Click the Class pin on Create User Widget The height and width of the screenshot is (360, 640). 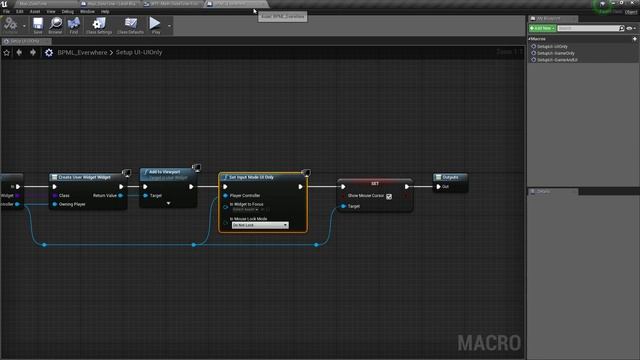[55, 196]
